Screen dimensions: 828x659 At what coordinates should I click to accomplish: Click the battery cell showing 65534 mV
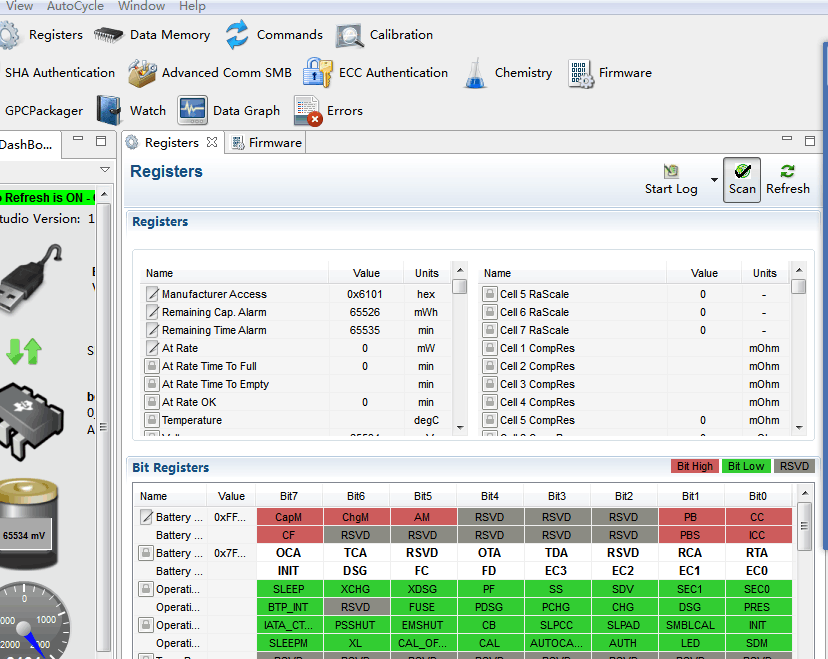pos(29,523)
